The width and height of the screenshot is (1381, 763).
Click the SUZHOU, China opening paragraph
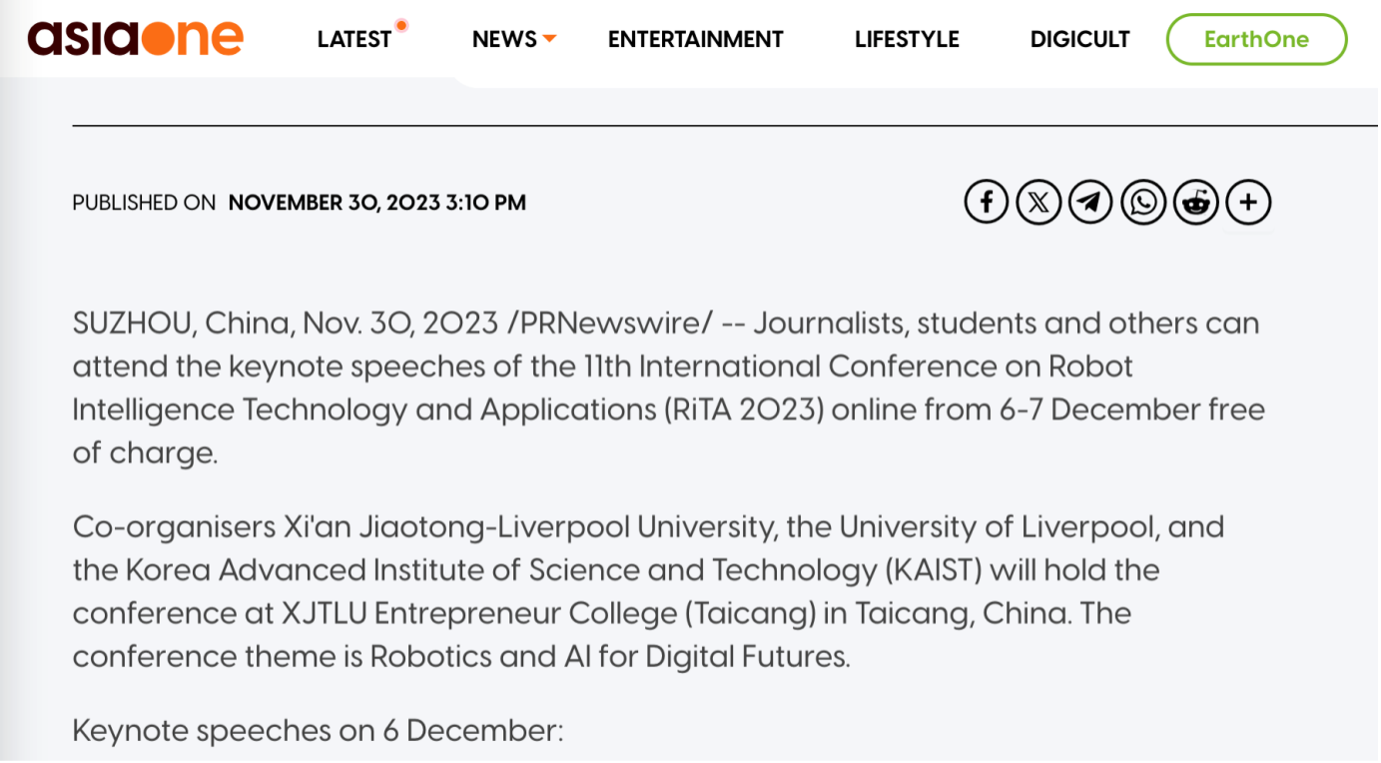(x=668, y=388)
